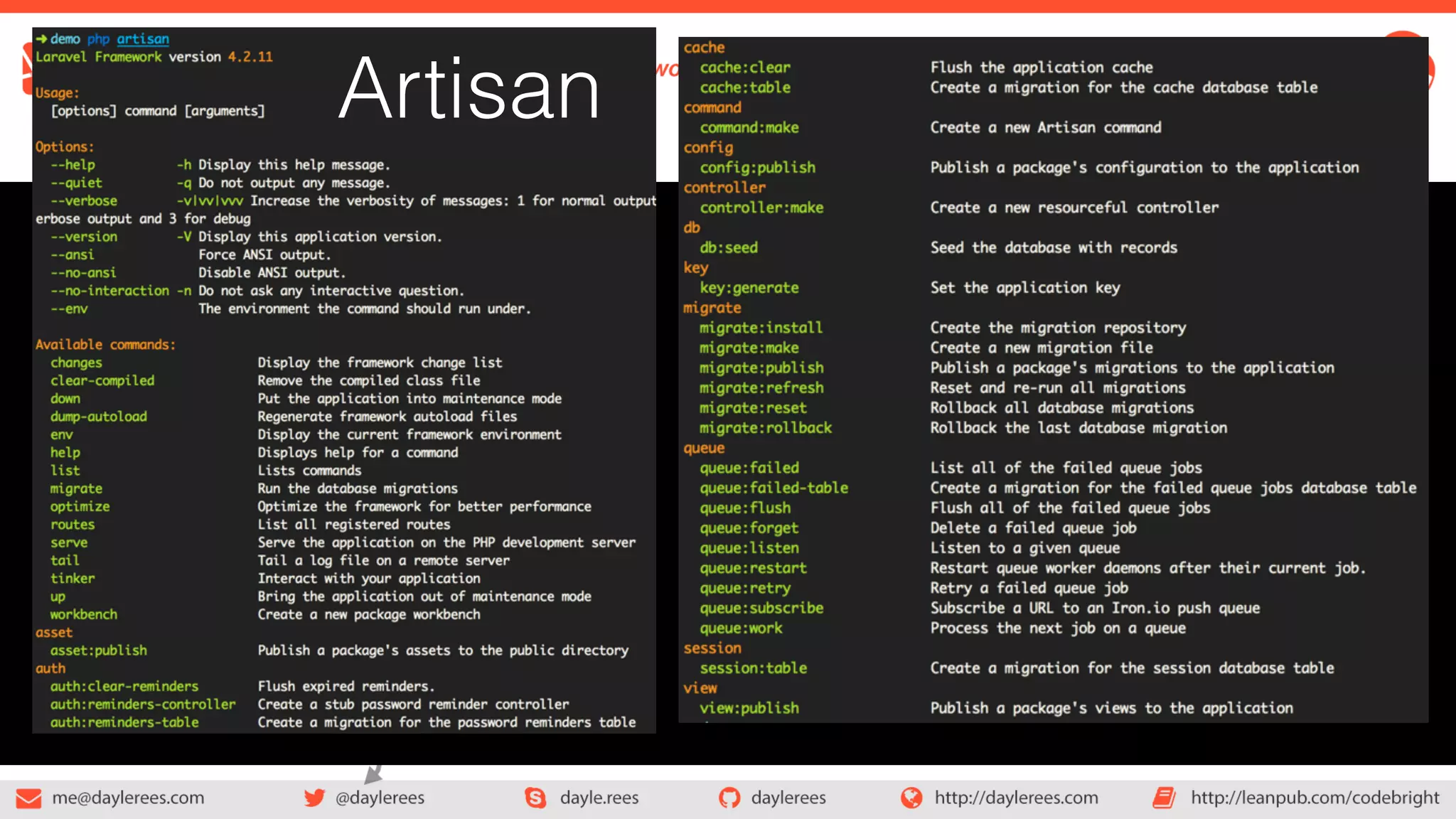Click the 'cache:clear' command
Viewport: 1456px width, 819px height.
(745, 68)
